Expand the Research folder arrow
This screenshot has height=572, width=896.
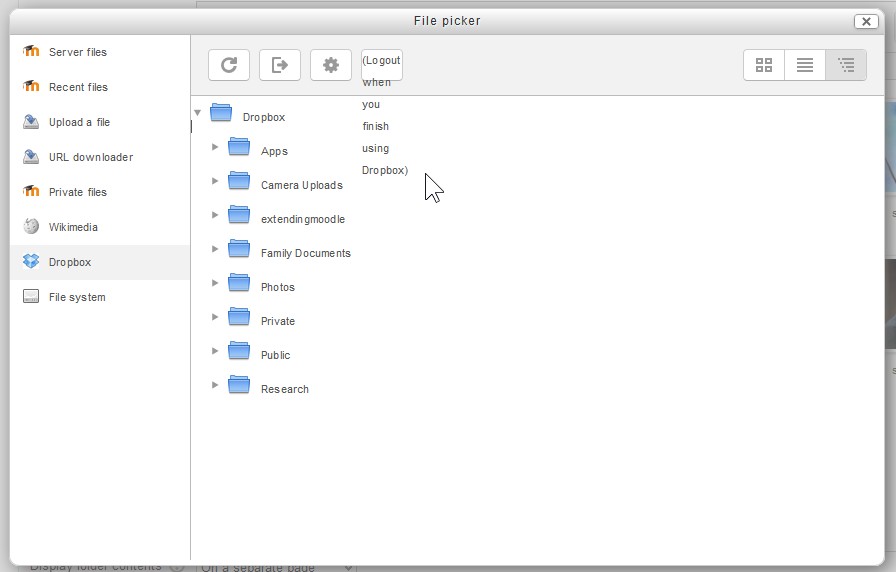tap(215, 385)
